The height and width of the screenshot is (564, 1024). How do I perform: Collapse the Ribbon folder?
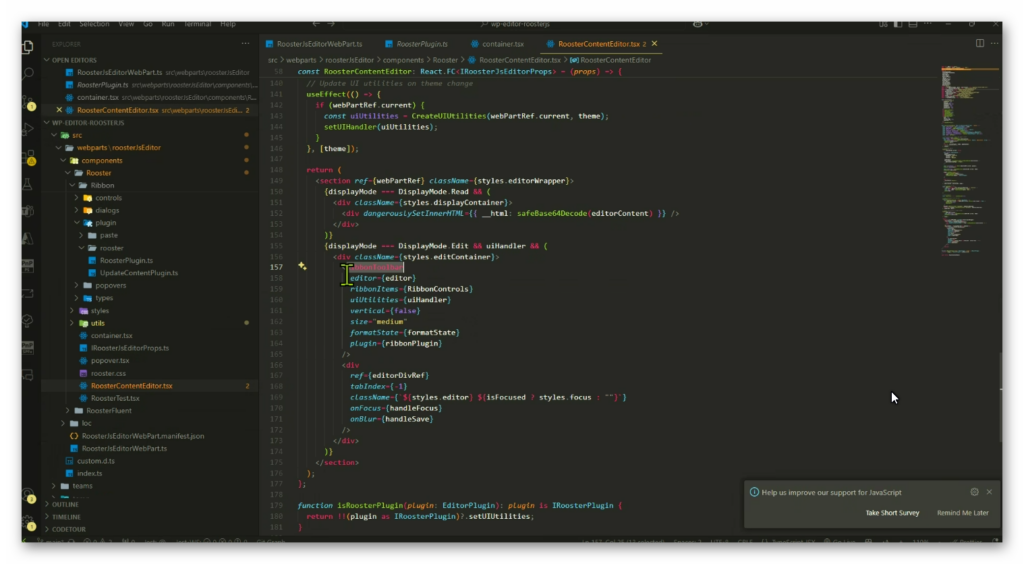pos(102,185)
